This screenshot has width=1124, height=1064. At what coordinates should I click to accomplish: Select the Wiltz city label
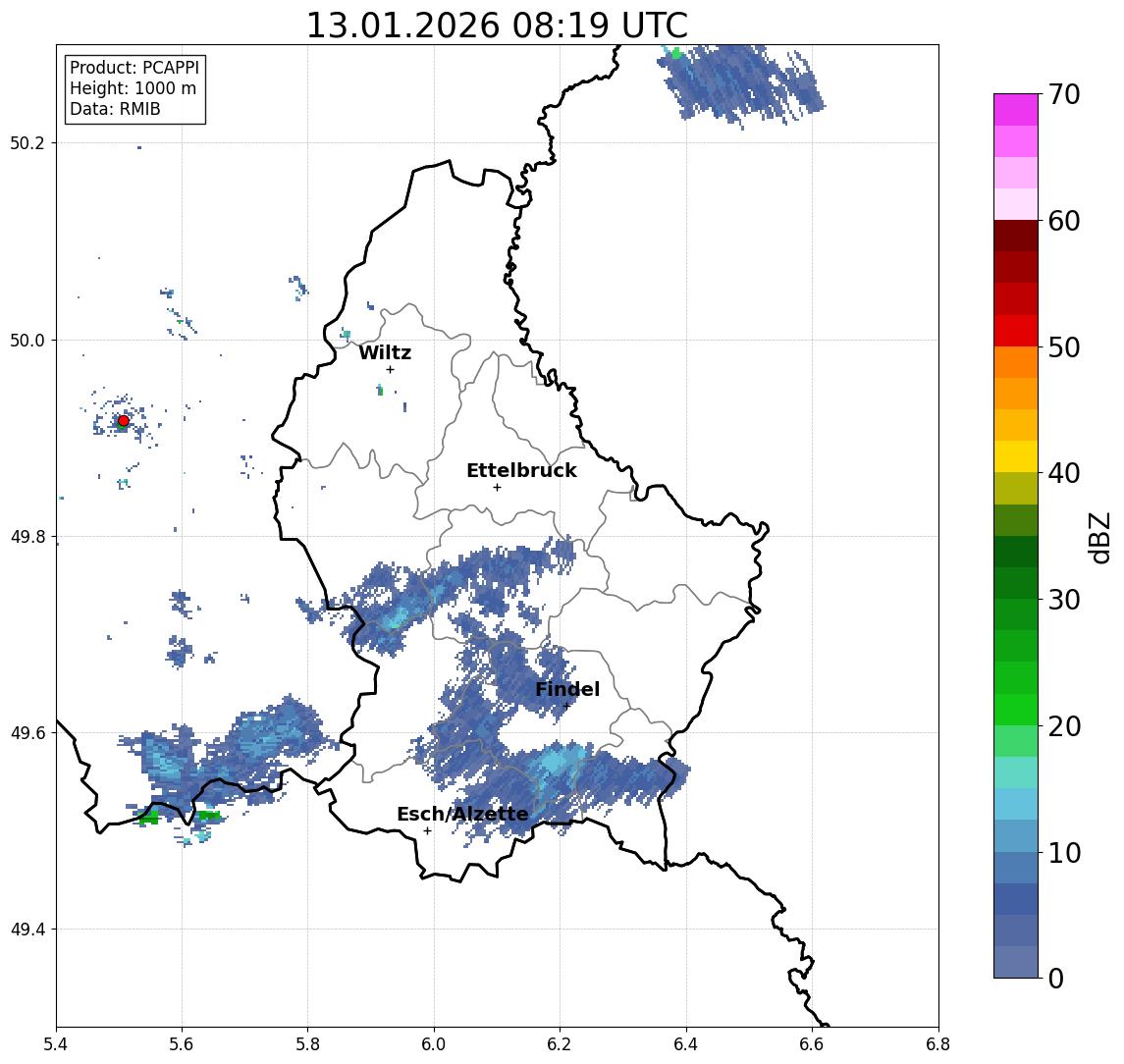(x=385, y=352)
